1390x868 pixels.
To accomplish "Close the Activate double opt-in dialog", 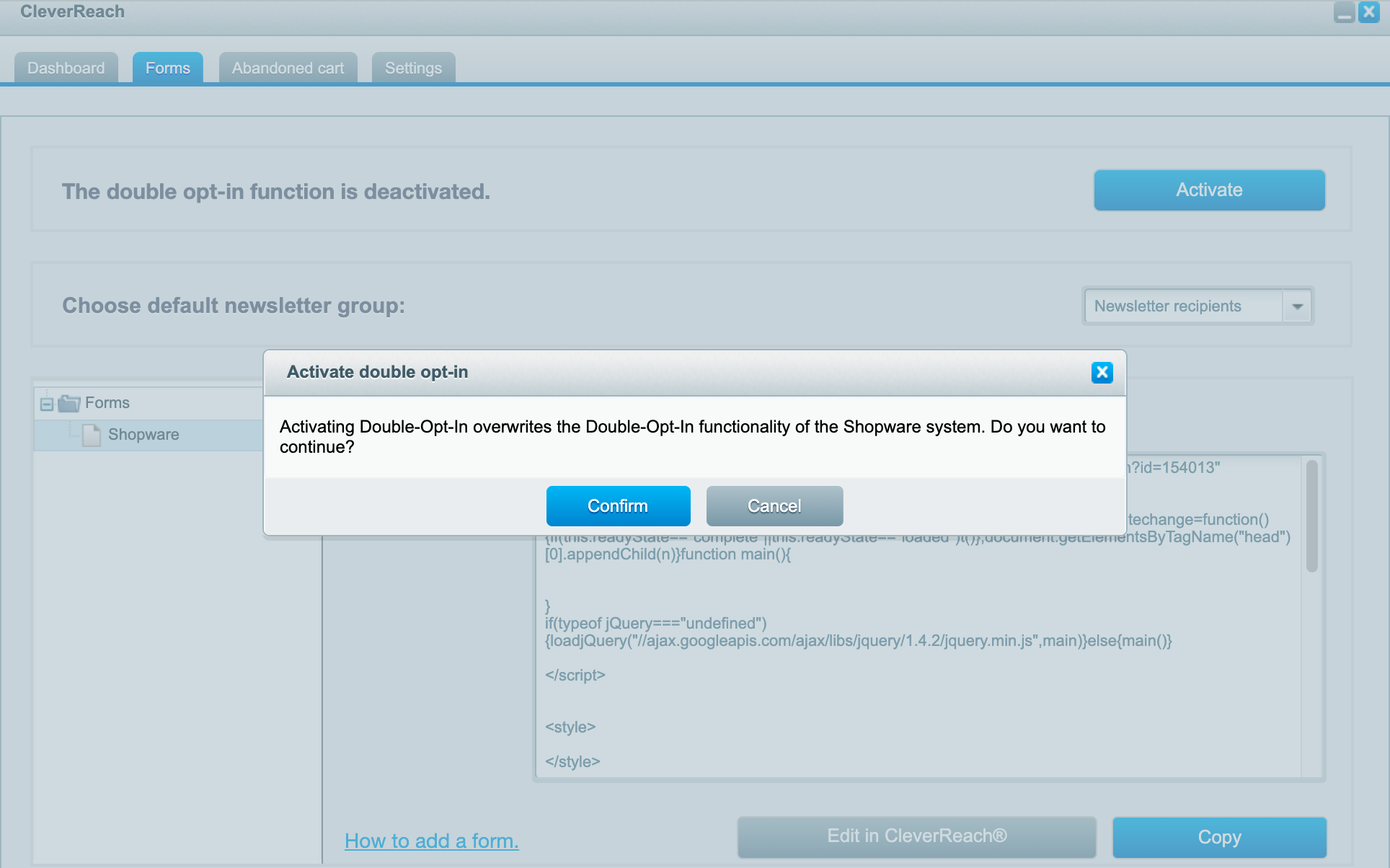I will pos(1102,373).
